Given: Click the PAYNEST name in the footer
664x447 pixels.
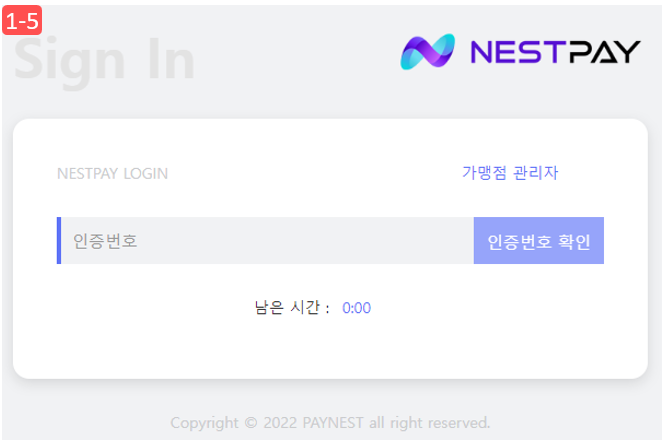Looking at the screenshot, I should click(333, 422).
